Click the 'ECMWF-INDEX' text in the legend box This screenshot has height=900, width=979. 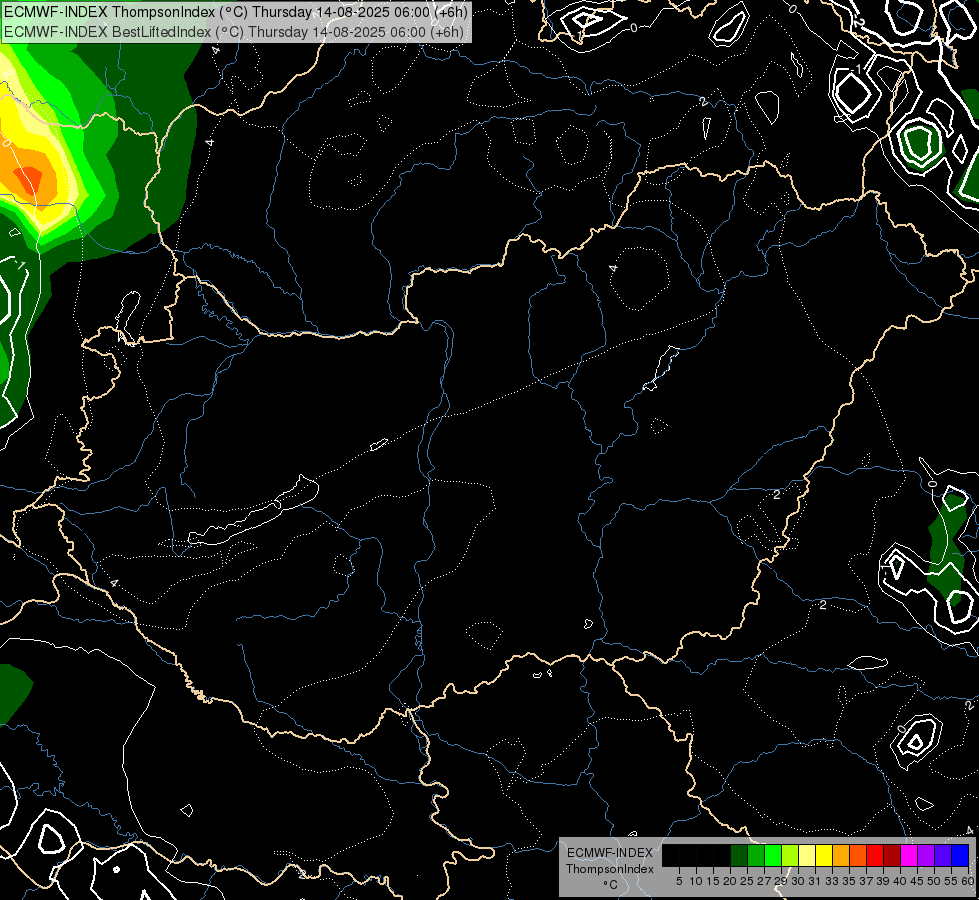[x=610, y=853]
